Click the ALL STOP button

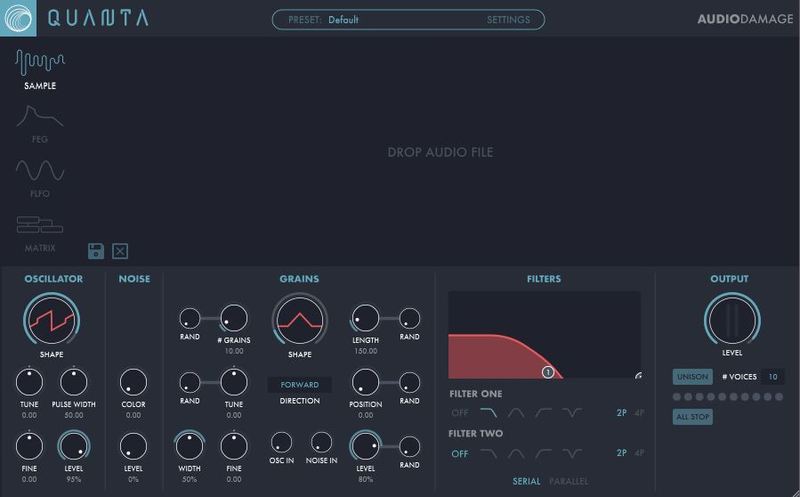pos(692,417)
